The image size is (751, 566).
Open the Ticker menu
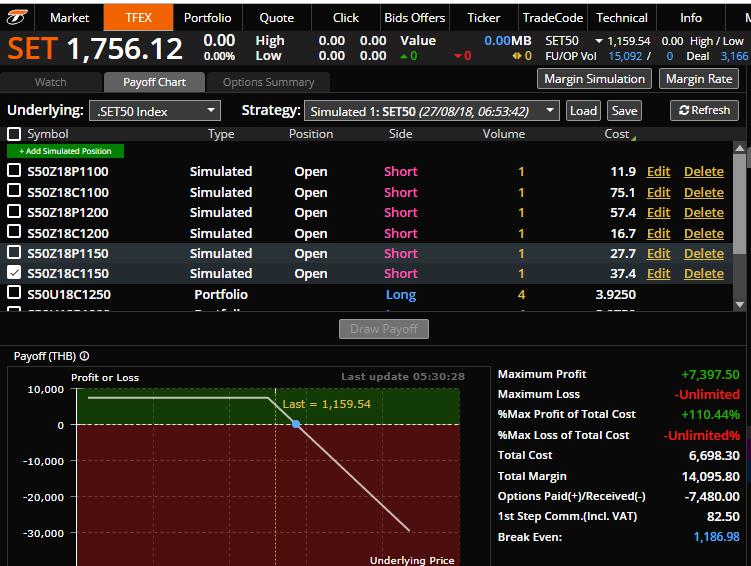coord(483,18)
